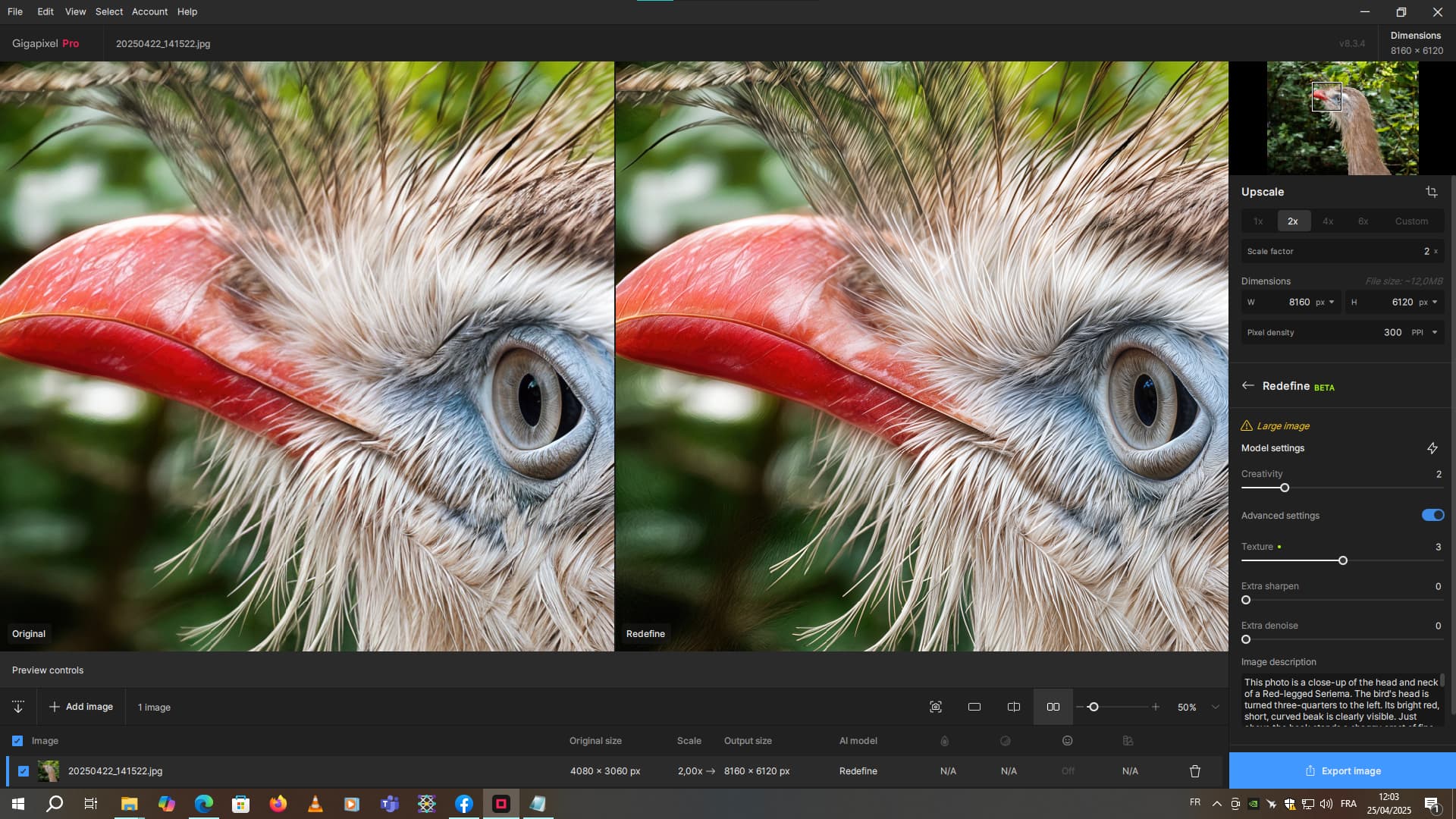Delete the image with the trash icon
Image resolution: width=1456 pixels, height=819 pixels.
1194,771
